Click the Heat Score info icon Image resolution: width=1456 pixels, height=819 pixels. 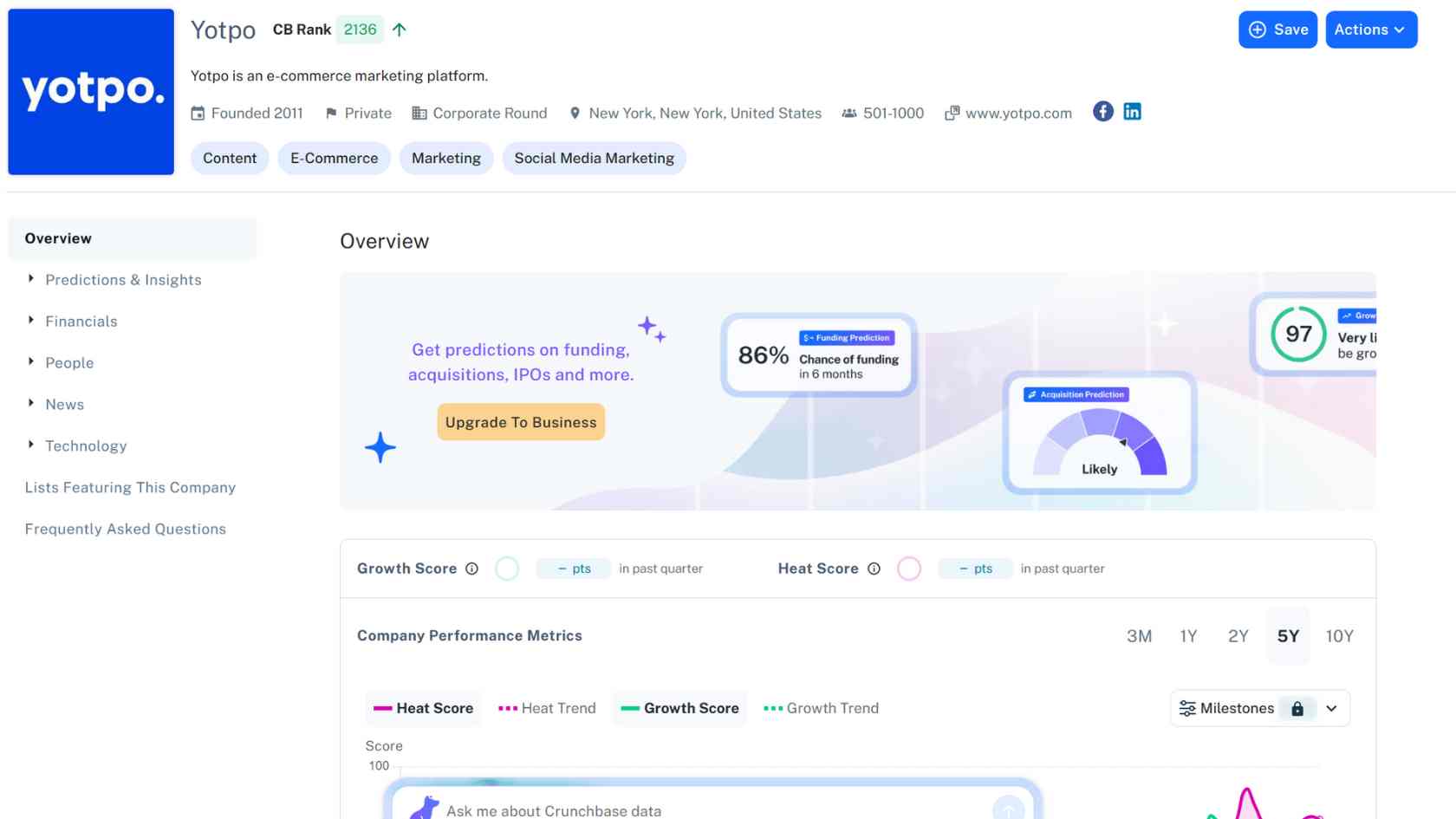pyautogui.click(x=874, y=569)
